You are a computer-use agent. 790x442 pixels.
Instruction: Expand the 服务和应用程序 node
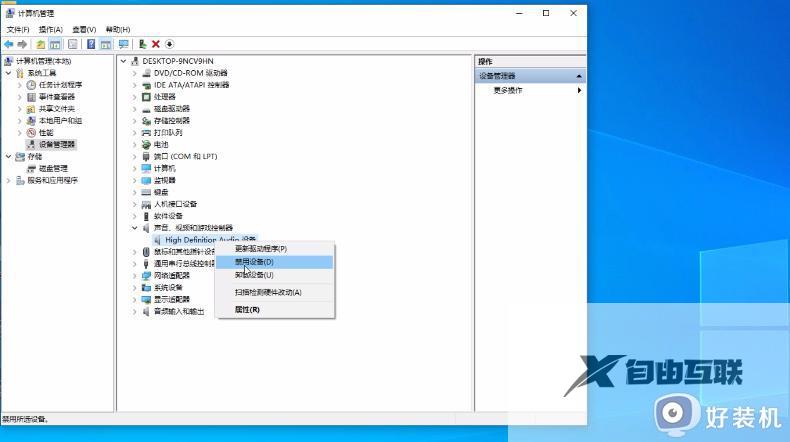9,180
